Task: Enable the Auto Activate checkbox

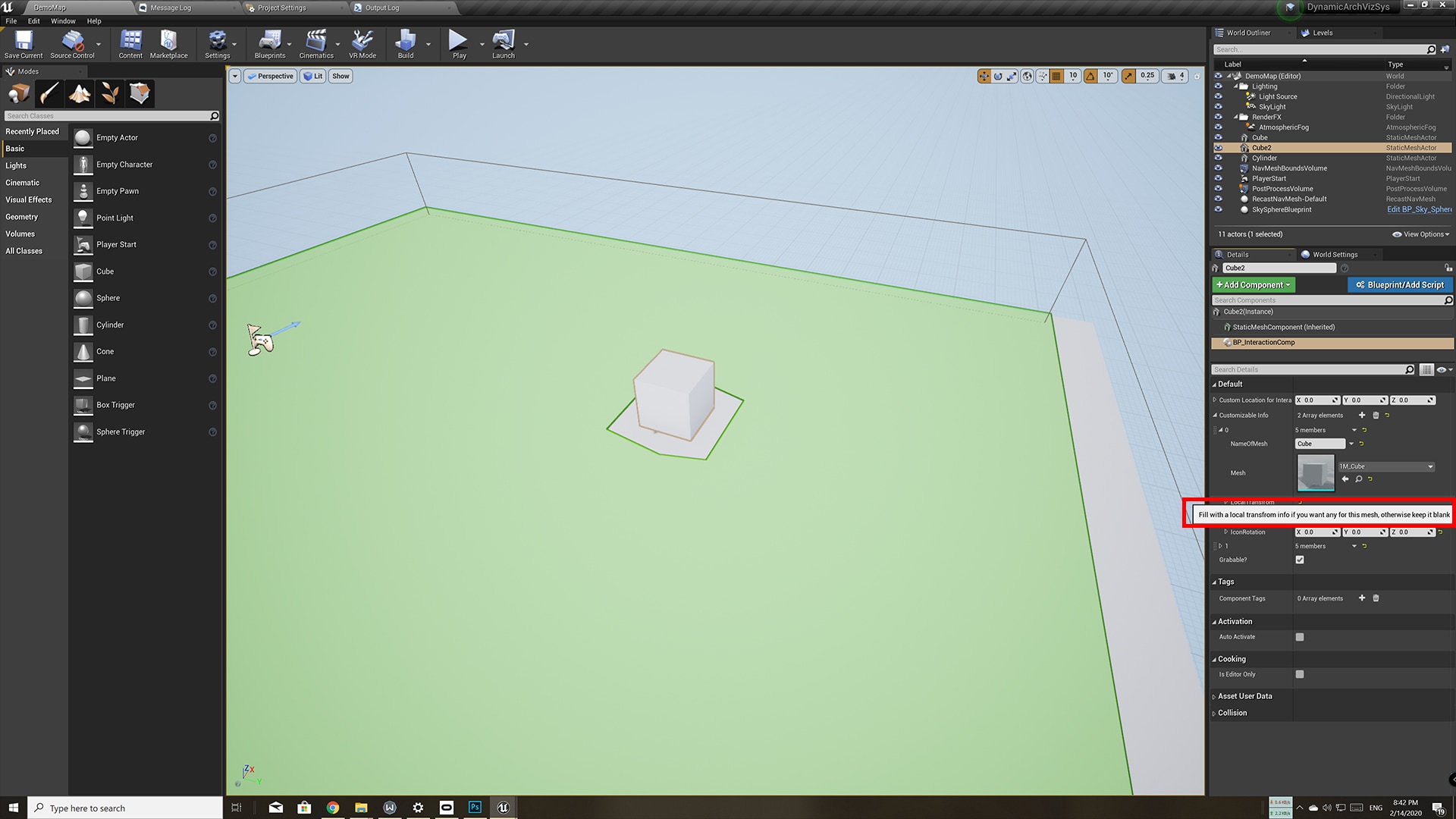Action: click(x=1300, y=637)
